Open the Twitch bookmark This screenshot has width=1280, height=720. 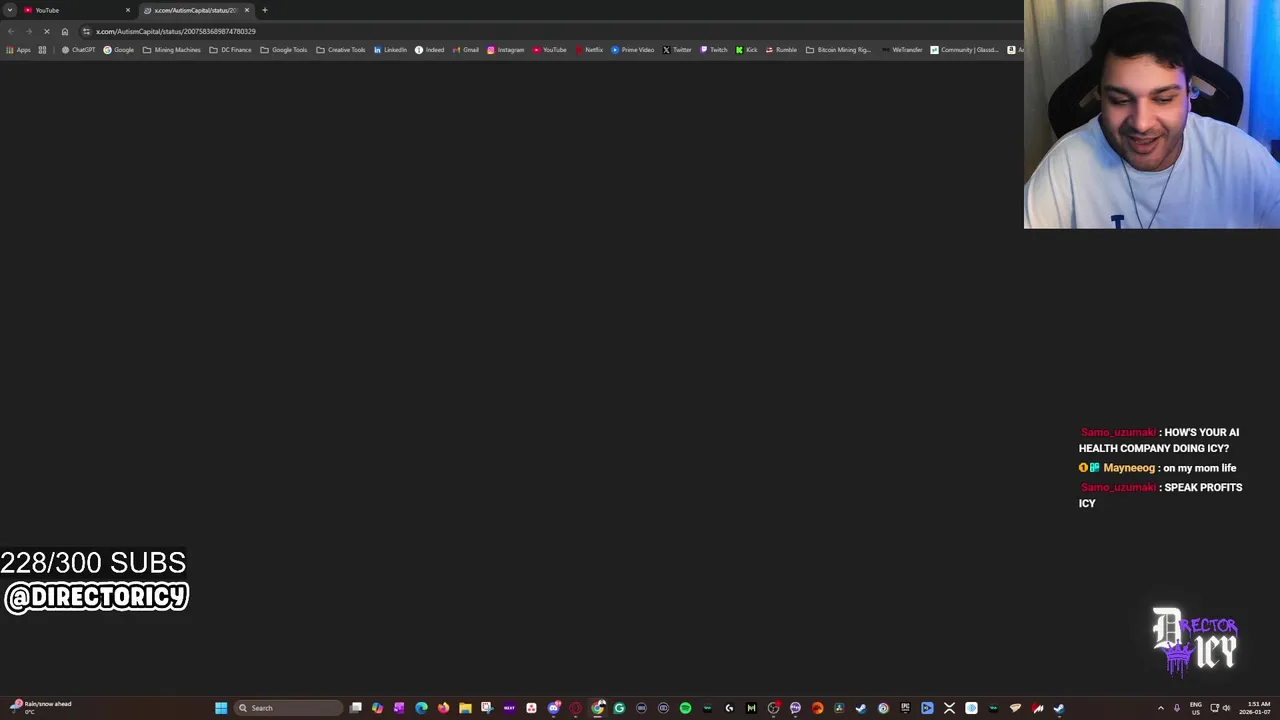[x=714, y=50]
